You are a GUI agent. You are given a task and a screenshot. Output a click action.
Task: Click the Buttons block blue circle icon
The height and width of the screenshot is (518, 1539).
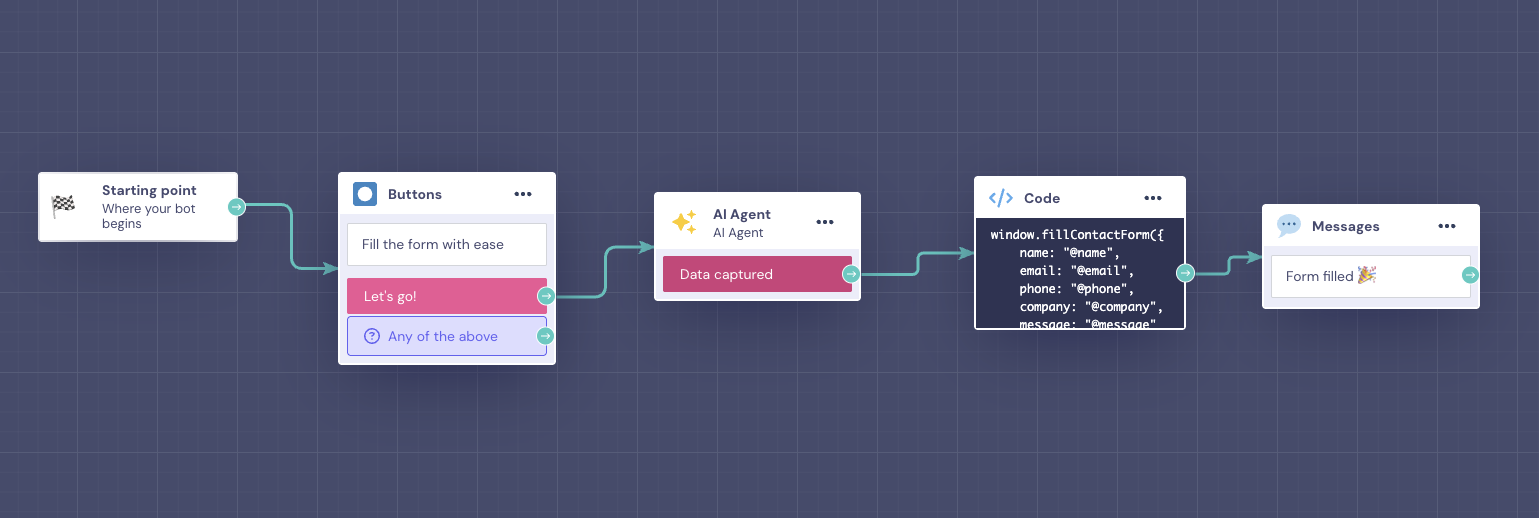click(365, 194)
